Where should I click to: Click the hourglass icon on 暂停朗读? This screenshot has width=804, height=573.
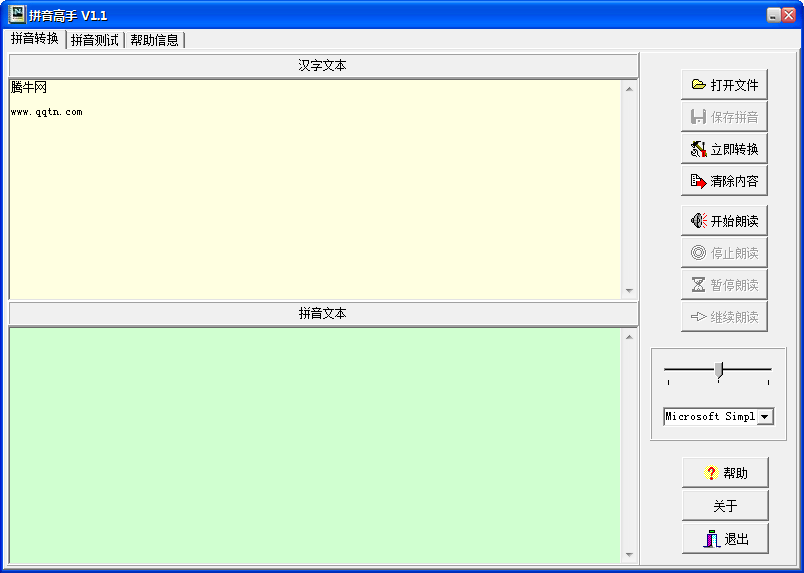pos(698,285)
